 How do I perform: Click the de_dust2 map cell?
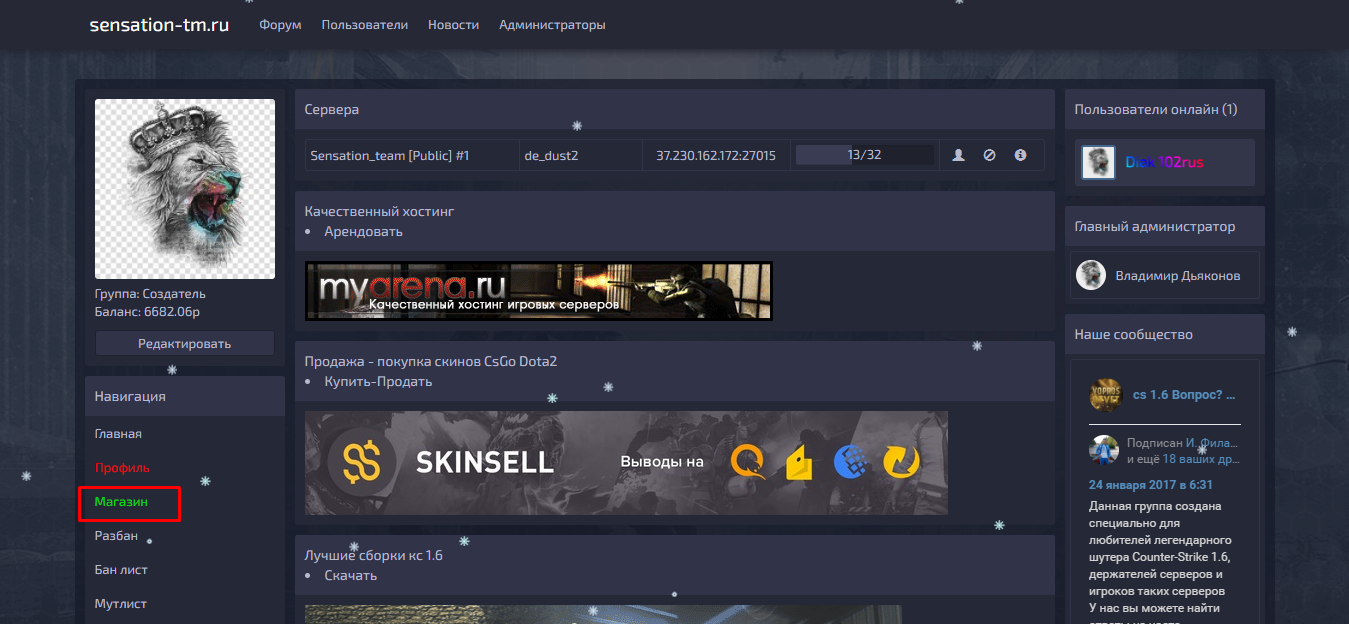[x=551, y=155]
